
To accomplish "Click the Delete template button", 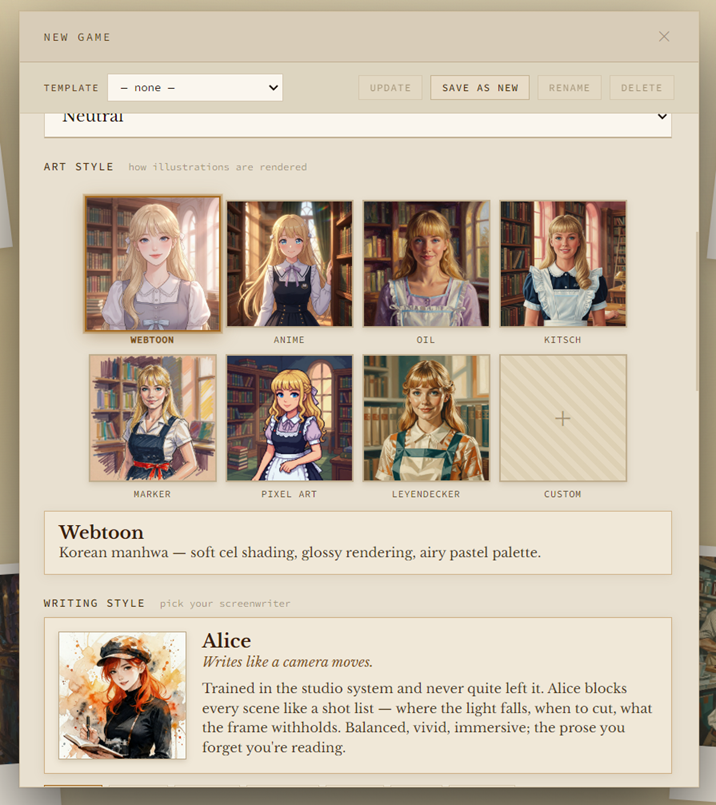I will (642, 88).
